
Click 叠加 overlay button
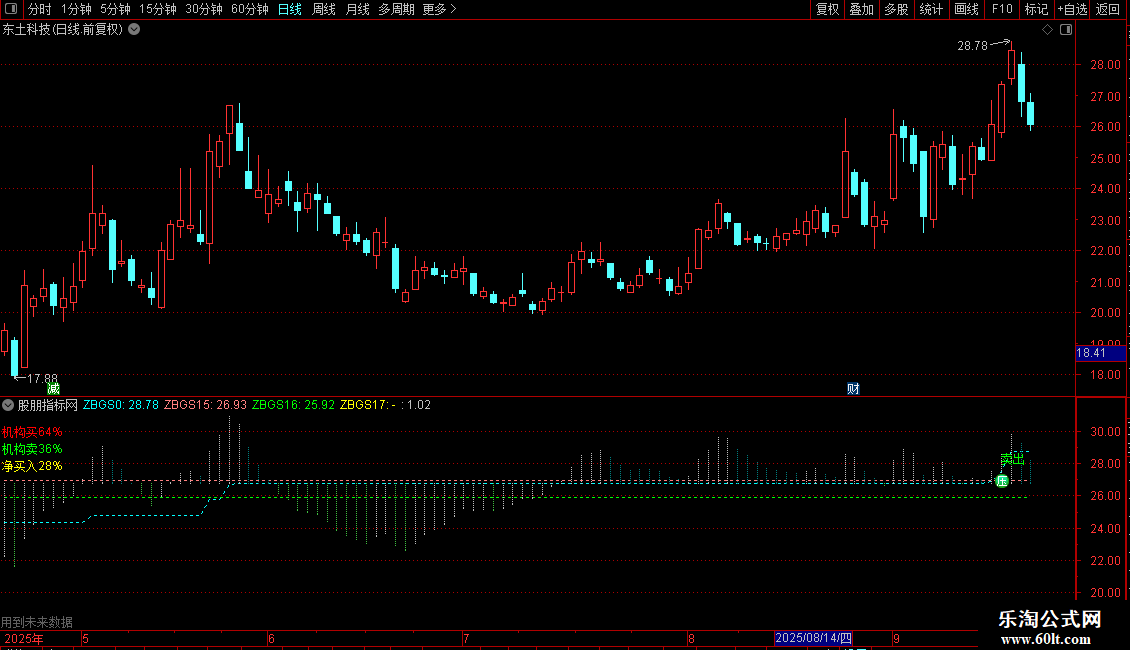tap(861, 9)
